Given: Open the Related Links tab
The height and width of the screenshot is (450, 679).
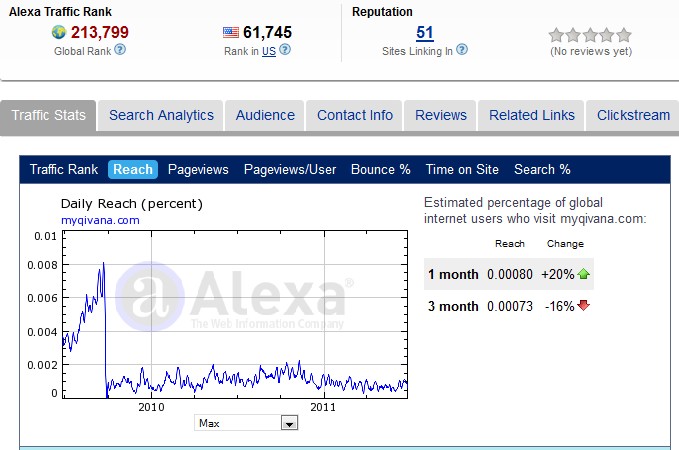Looking at the screenshot, I should (532, 115).
